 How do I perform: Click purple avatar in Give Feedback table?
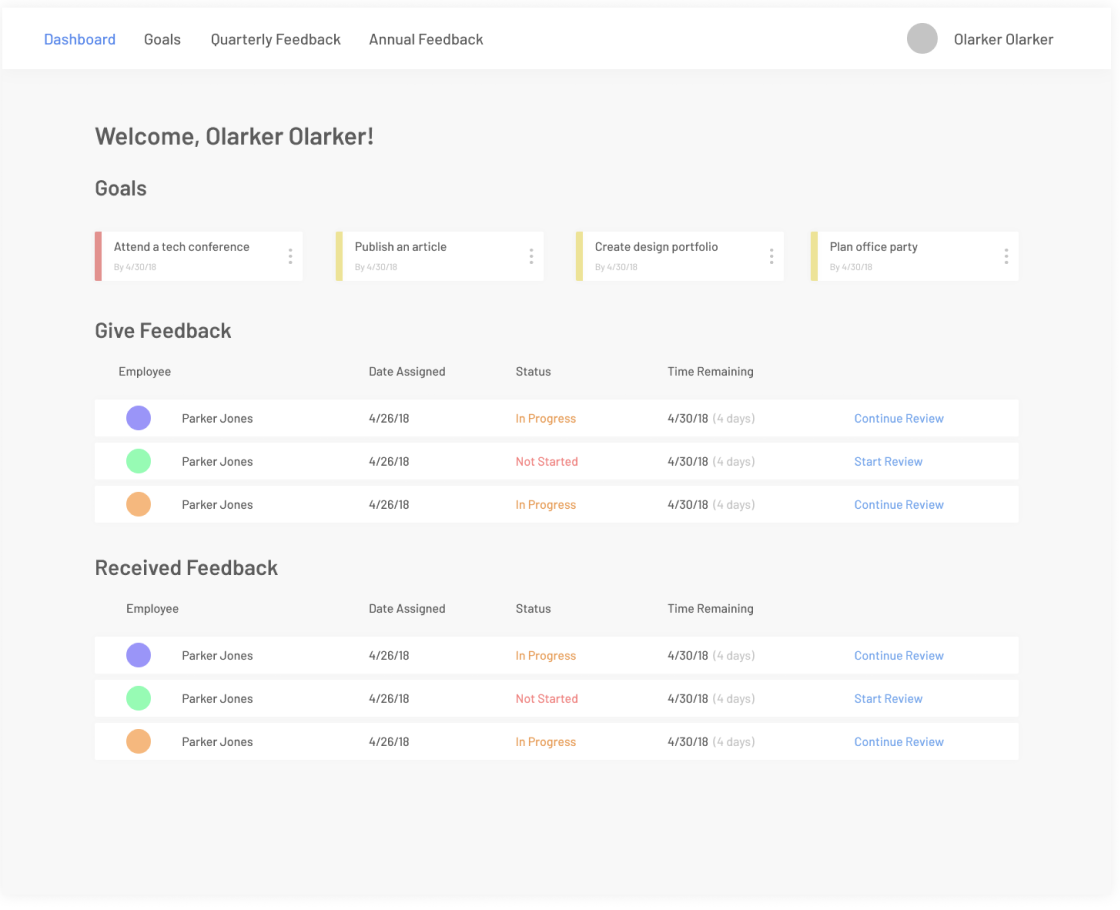point(139,418)
